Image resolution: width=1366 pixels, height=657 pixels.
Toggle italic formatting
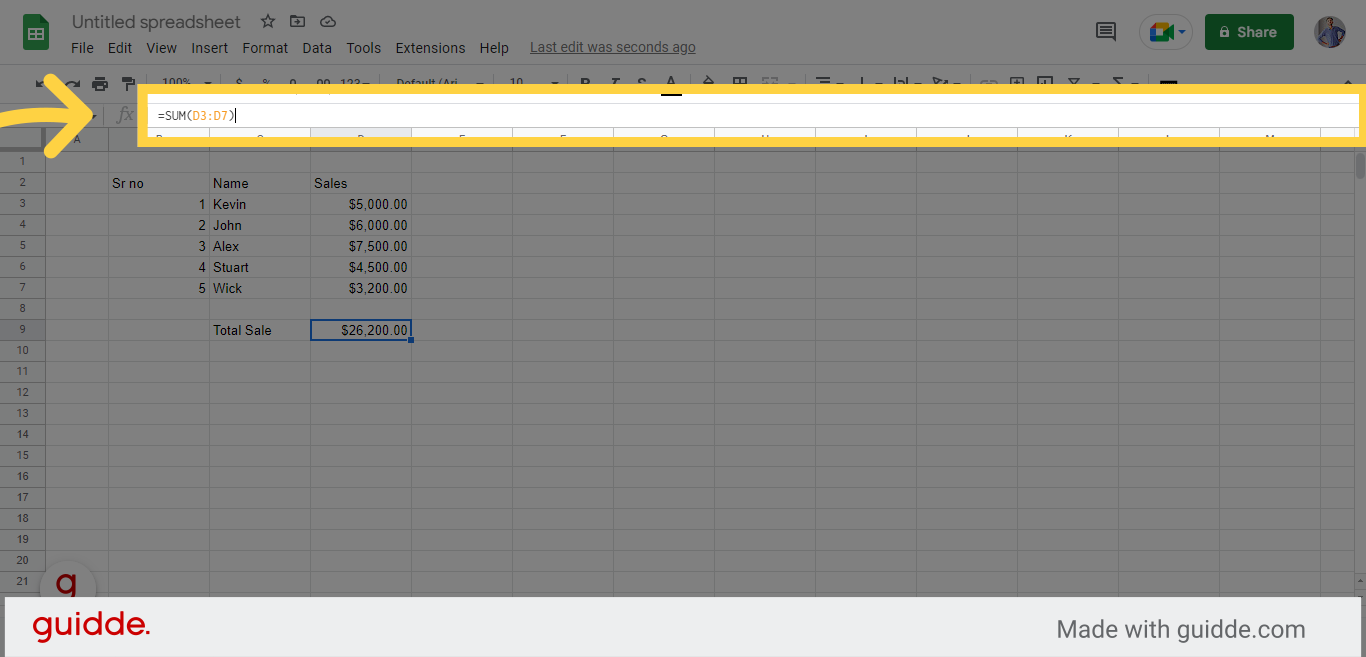click(x=614, y=83)
